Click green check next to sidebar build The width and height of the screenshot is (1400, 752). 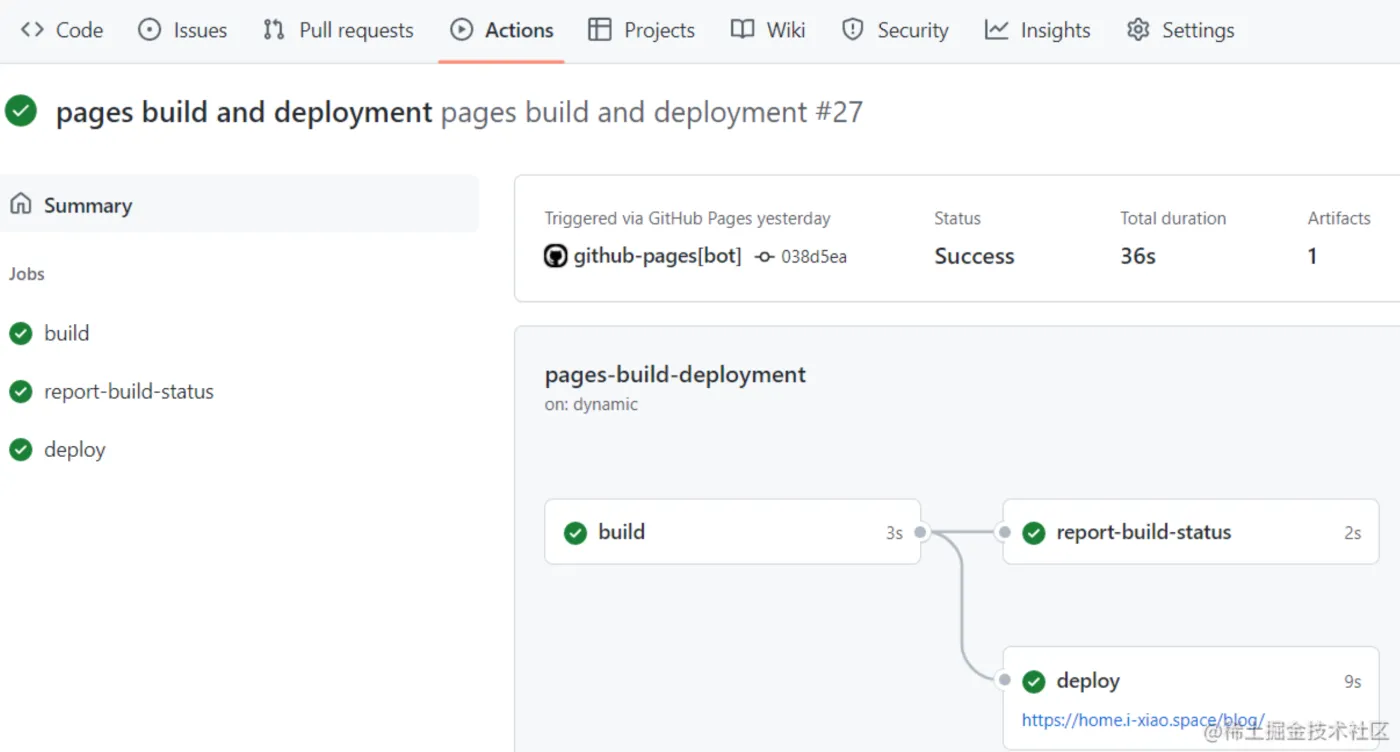[x=21, y=333]
